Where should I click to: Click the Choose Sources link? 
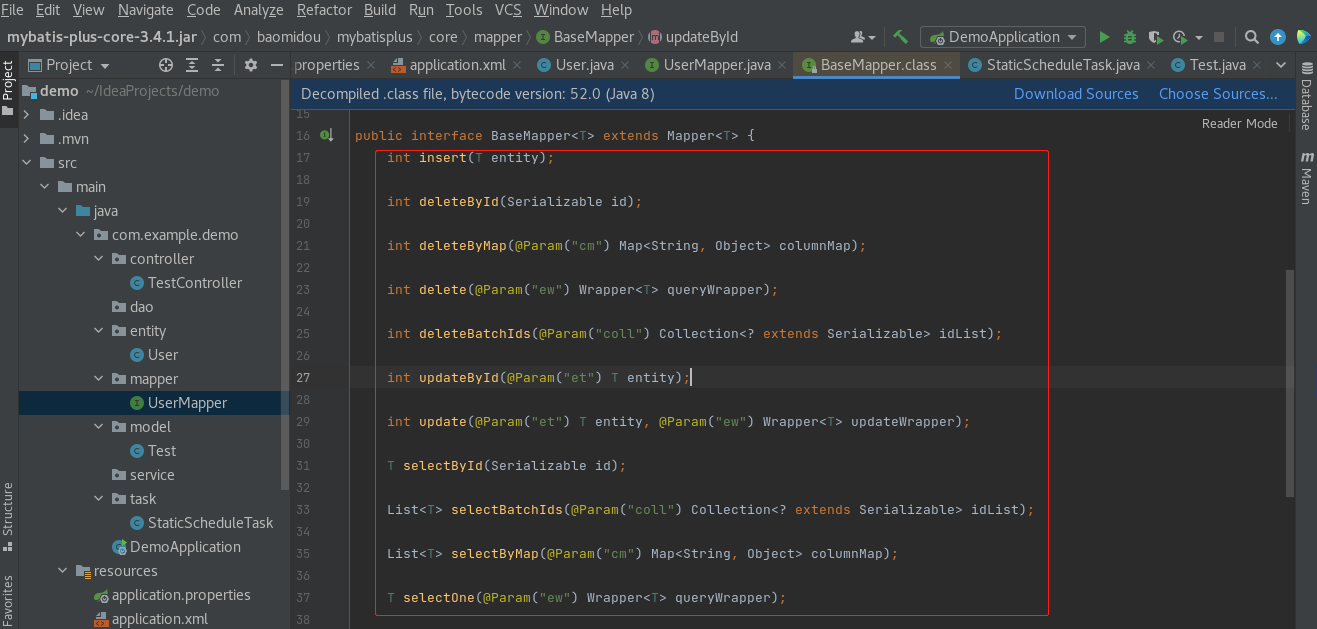[1218, 94]
